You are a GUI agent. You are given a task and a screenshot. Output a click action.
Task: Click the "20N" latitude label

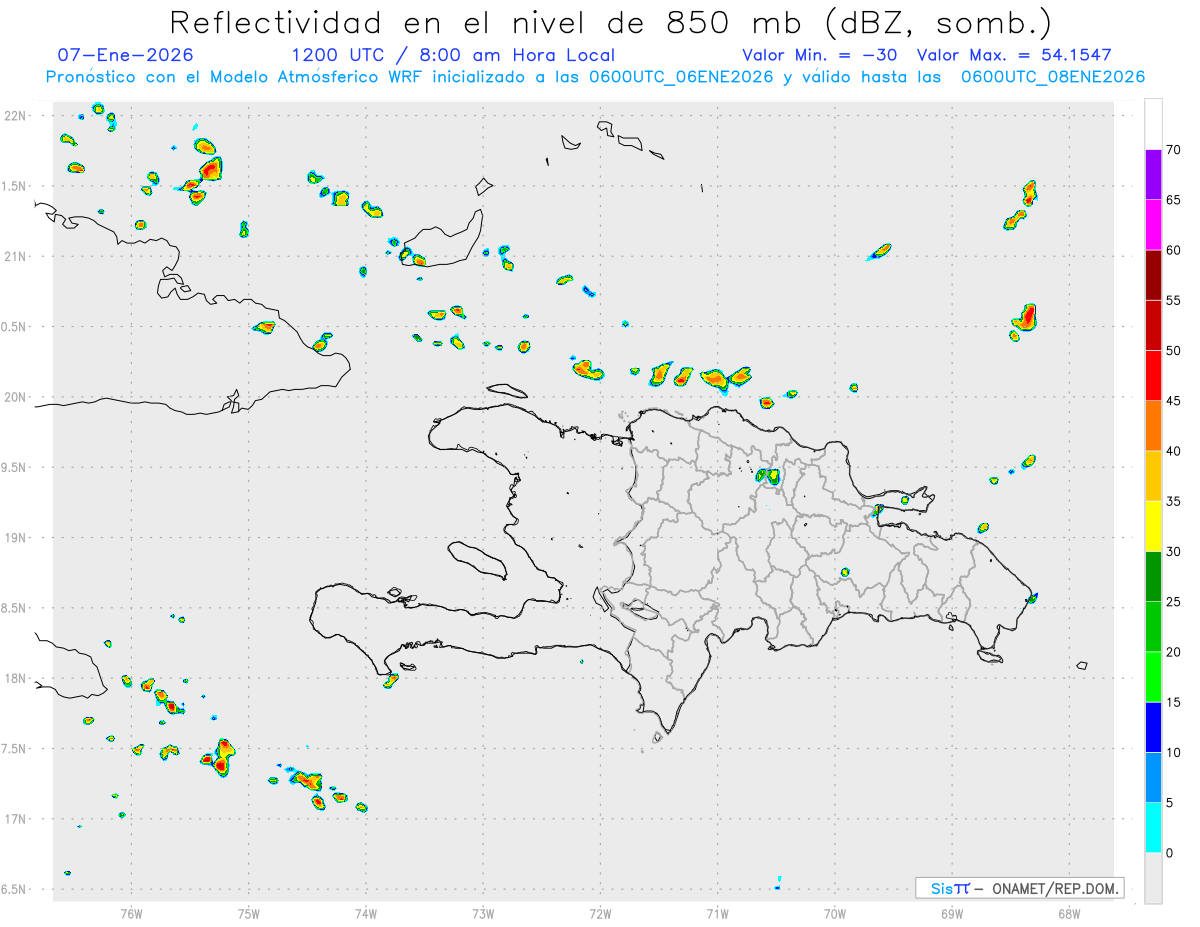click(16, 397)
